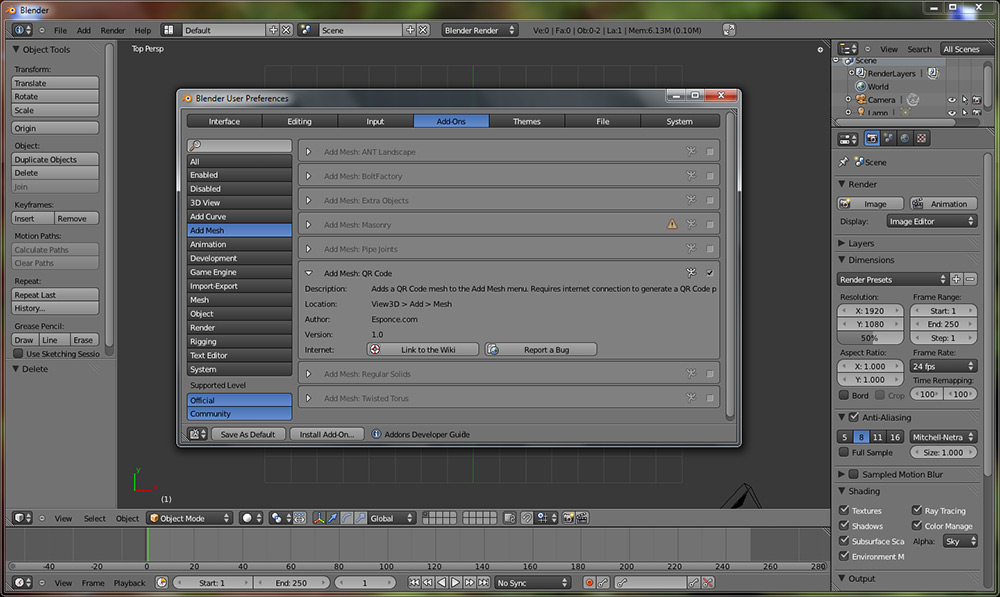The height and width of the screenshot is (597, 1000).
Task: Toggle fullscreen with the header back-to-previous icon
Action: [x=729, y=30]
